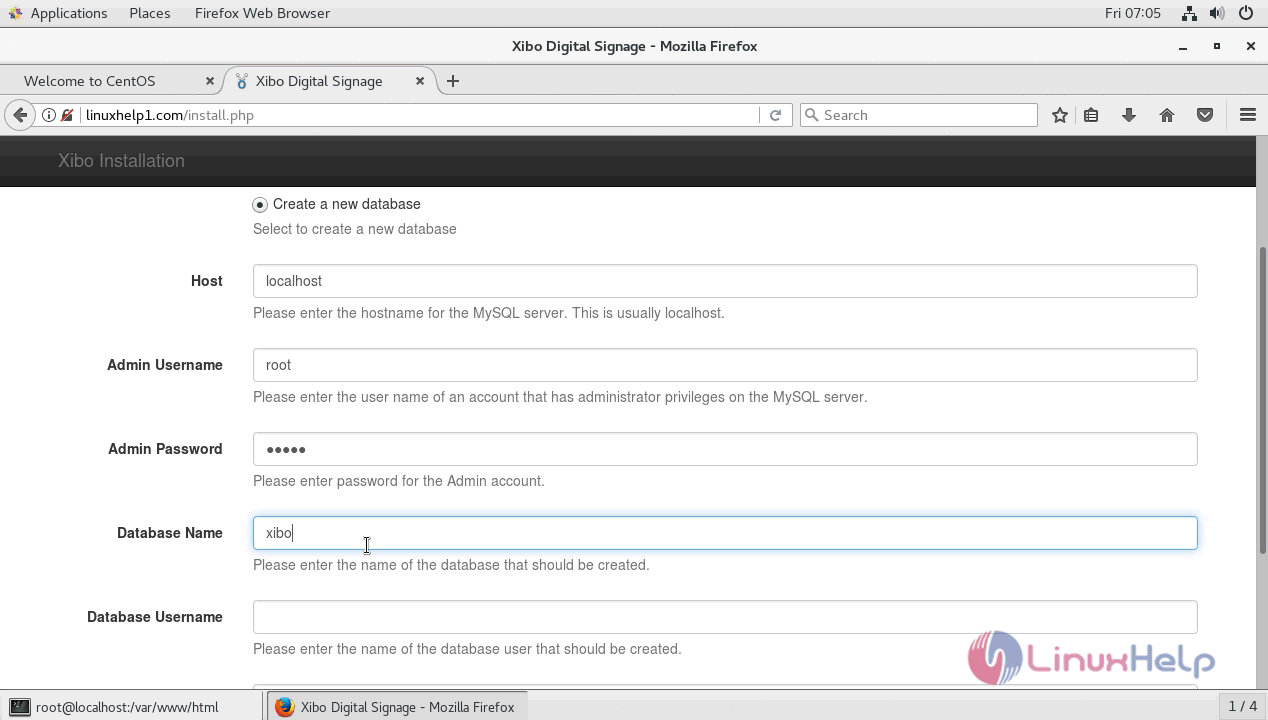Click the Firefox back navigation arrow
Image resolution: width=1268 pixels, height=720 pixels.
[20, 115]
